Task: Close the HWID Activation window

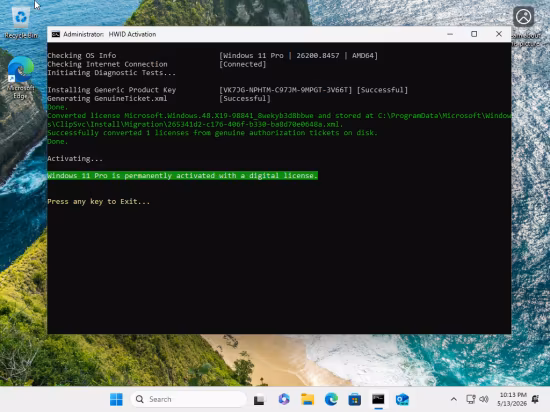Action: pyautogui.click(x=499, y=34)
